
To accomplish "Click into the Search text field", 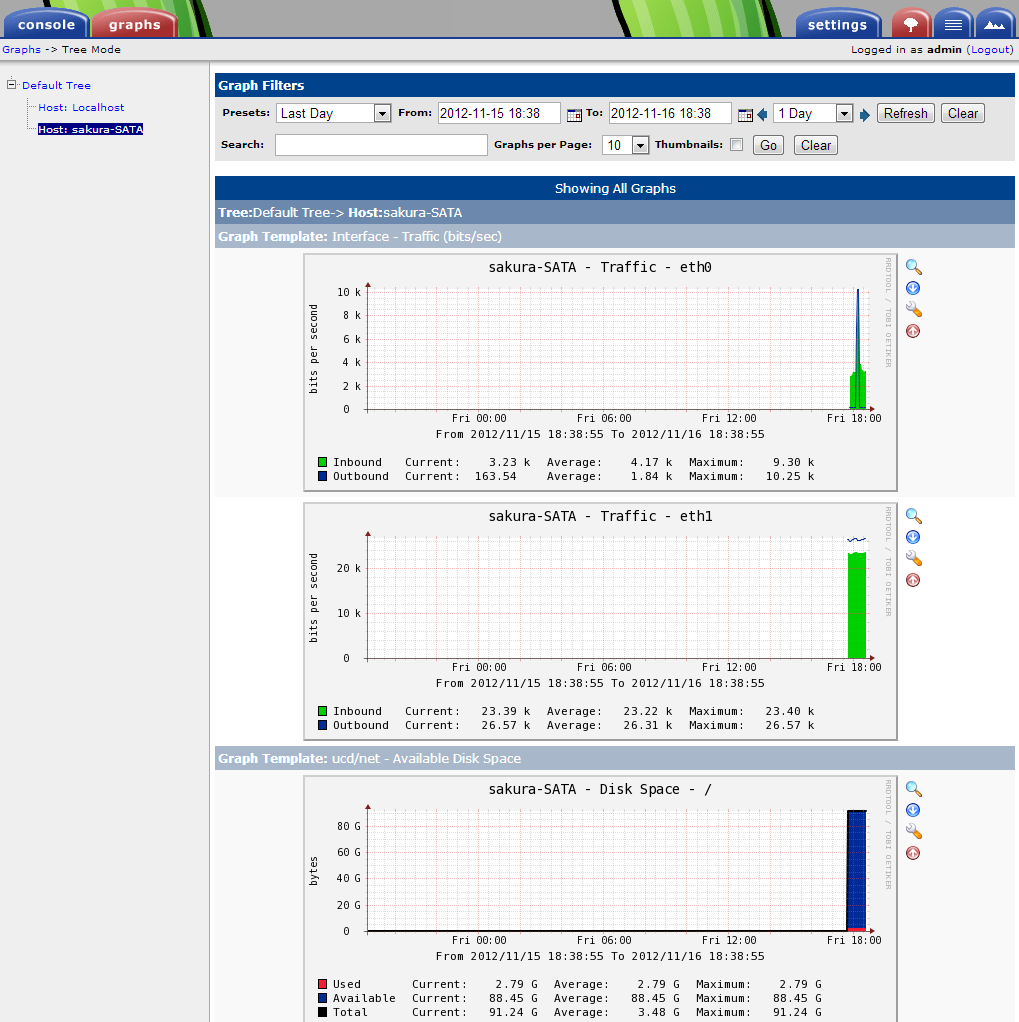I will pos(381,145).
